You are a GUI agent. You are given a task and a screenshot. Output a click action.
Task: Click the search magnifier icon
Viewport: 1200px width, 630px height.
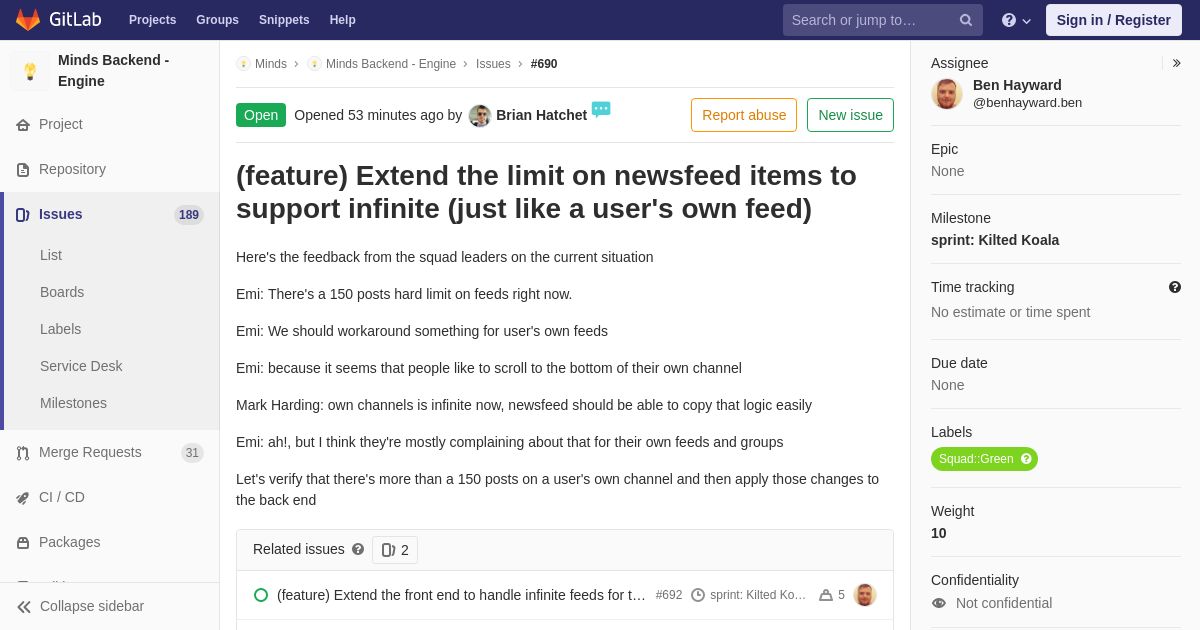click(966, 20)
